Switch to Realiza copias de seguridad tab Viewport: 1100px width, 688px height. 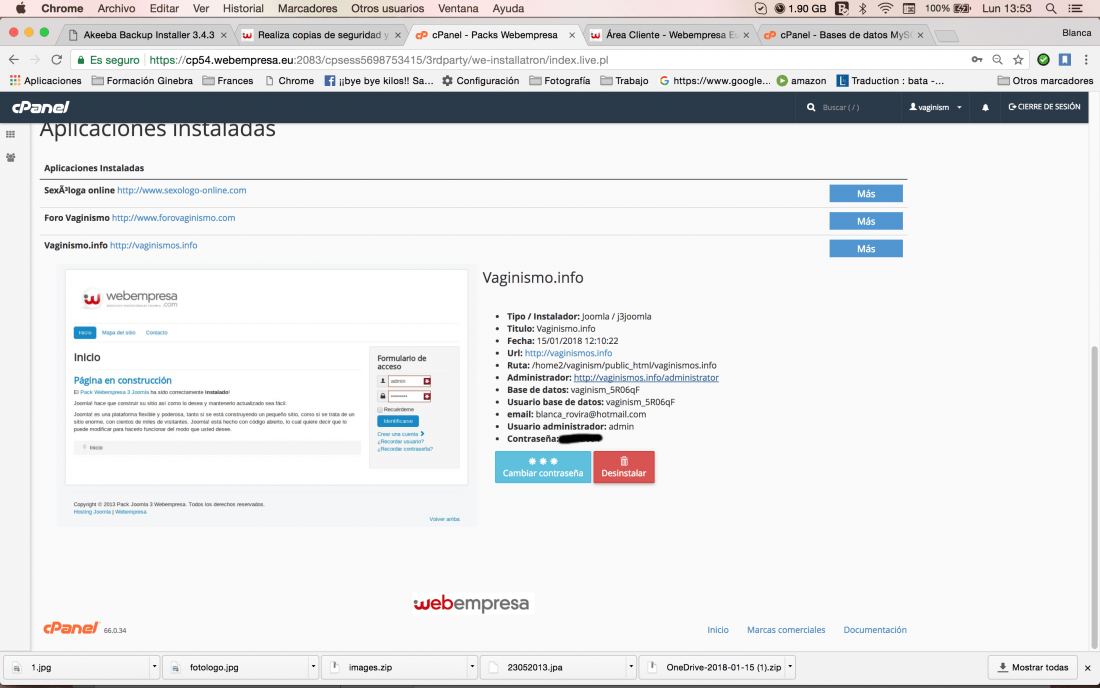tap(321, 35)
